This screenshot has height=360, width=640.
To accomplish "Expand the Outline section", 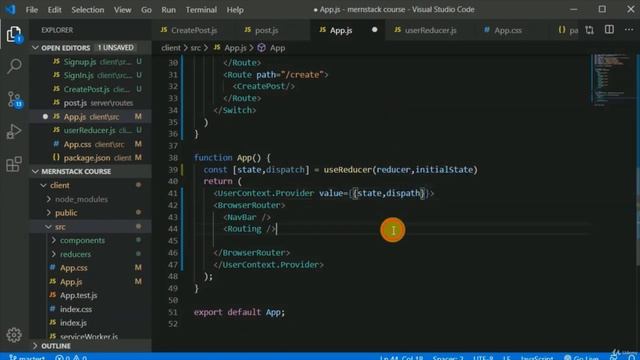I will (35, 346).
